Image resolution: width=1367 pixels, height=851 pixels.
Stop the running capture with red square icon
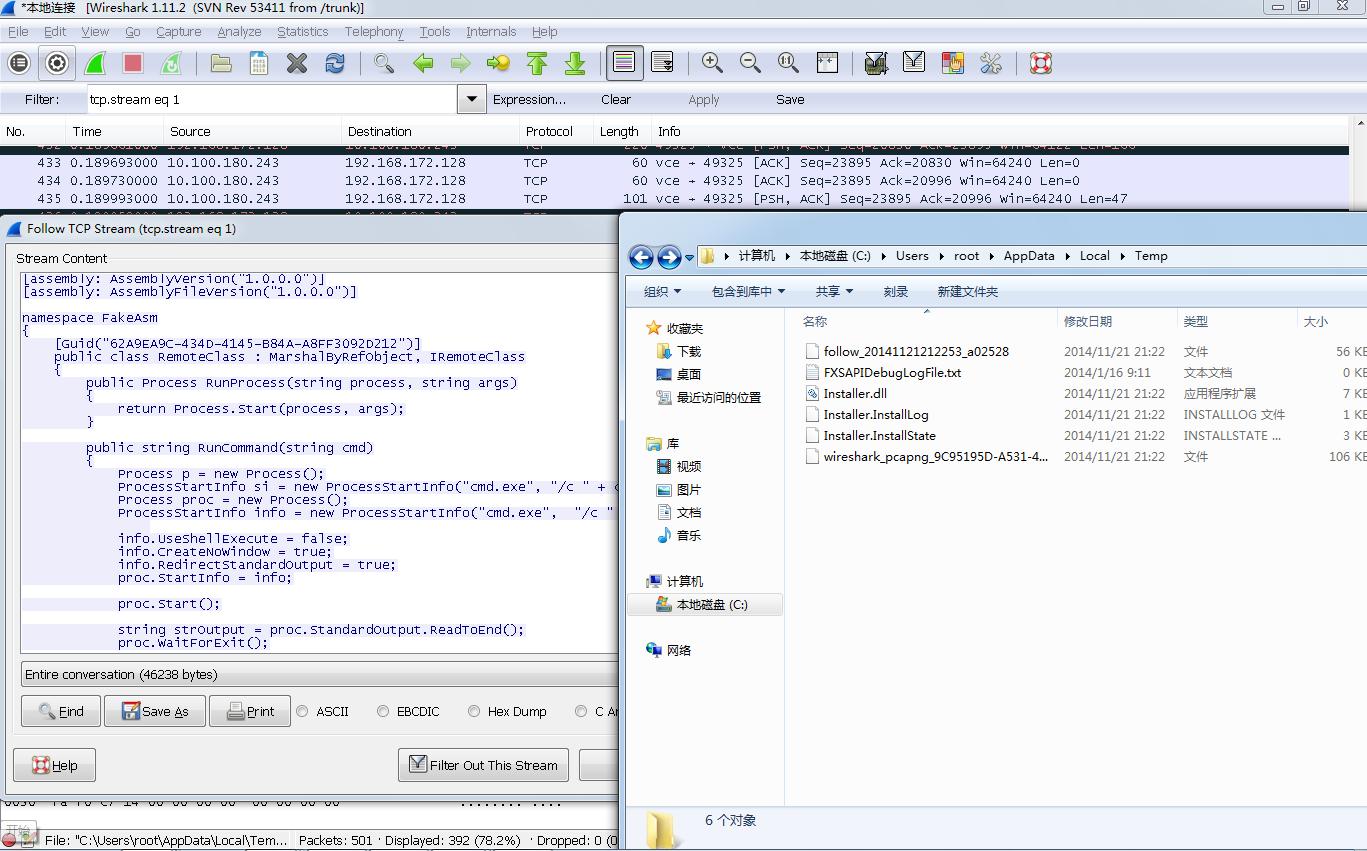(x=133, y=63)
